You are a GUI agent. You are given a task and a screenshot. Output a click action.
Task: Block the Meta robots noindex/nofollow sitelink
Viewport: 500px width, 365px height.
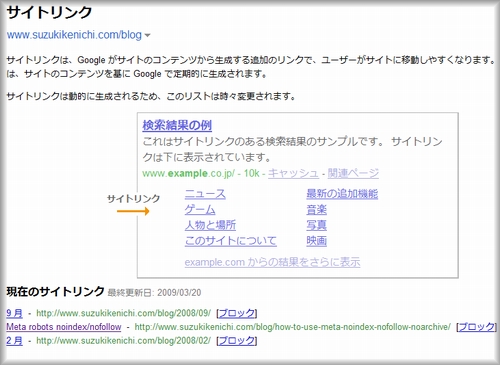click(x=477, y=327)
